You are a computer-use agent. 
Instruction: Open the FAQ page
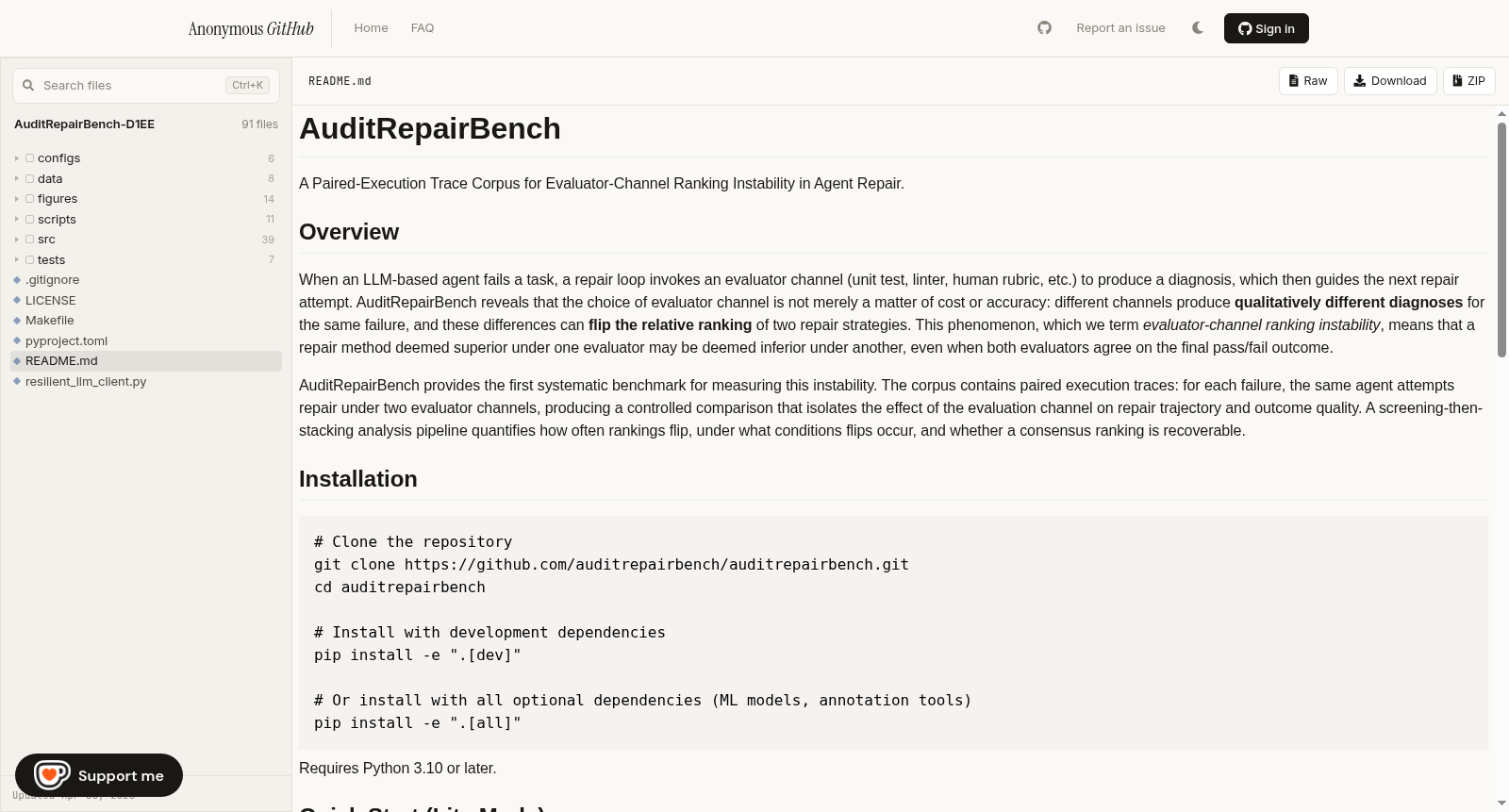[423, 28]
